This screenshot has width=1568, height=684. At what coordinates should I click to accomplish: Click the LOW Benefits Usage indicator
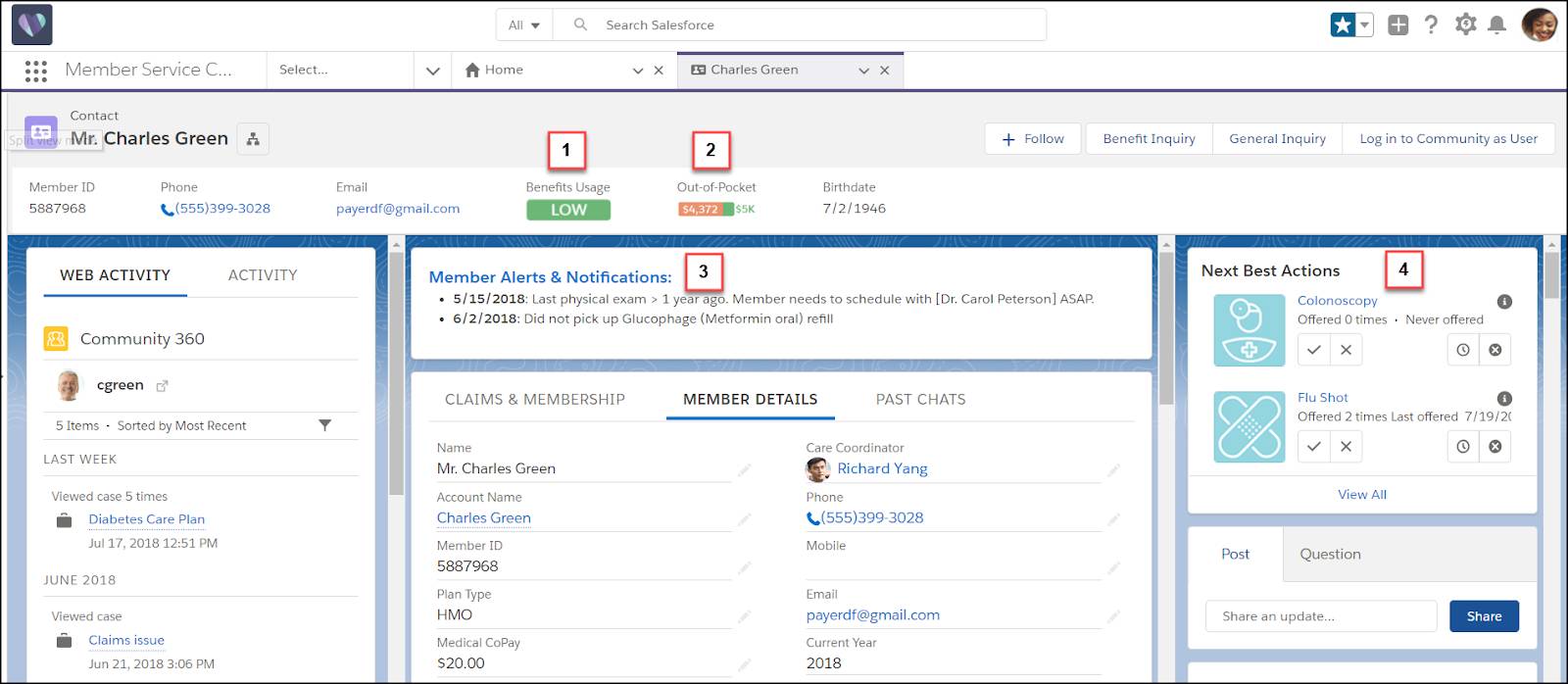tap(568, 210)
